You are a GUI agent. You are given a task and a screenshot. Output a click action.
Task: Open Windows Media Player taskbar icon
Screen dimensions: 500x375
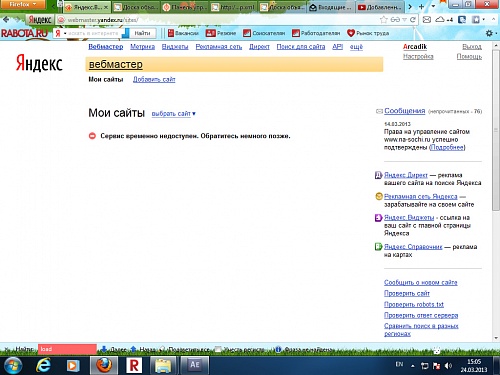point(72,366)
